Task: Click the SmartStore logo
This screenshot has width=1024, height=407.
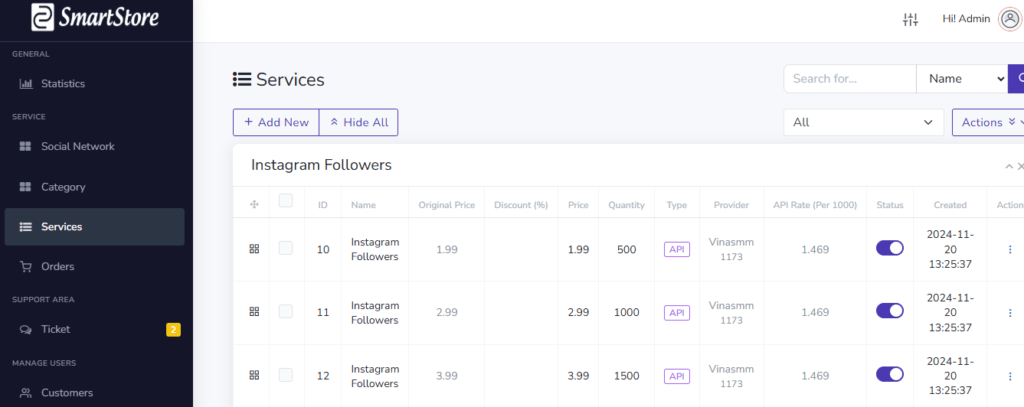Action: click(95, 18)
